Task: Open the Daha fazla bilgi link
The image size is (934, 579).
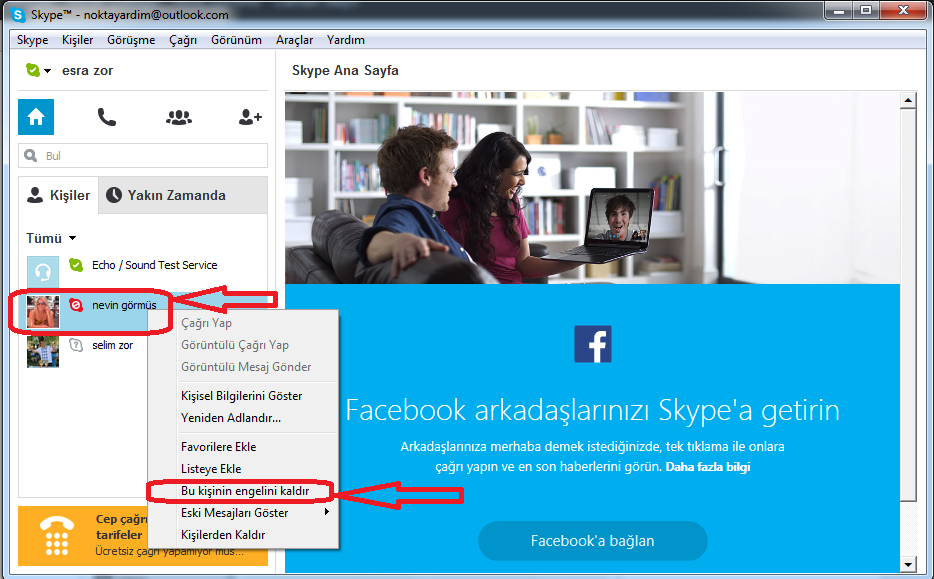Action: point(708,467)
